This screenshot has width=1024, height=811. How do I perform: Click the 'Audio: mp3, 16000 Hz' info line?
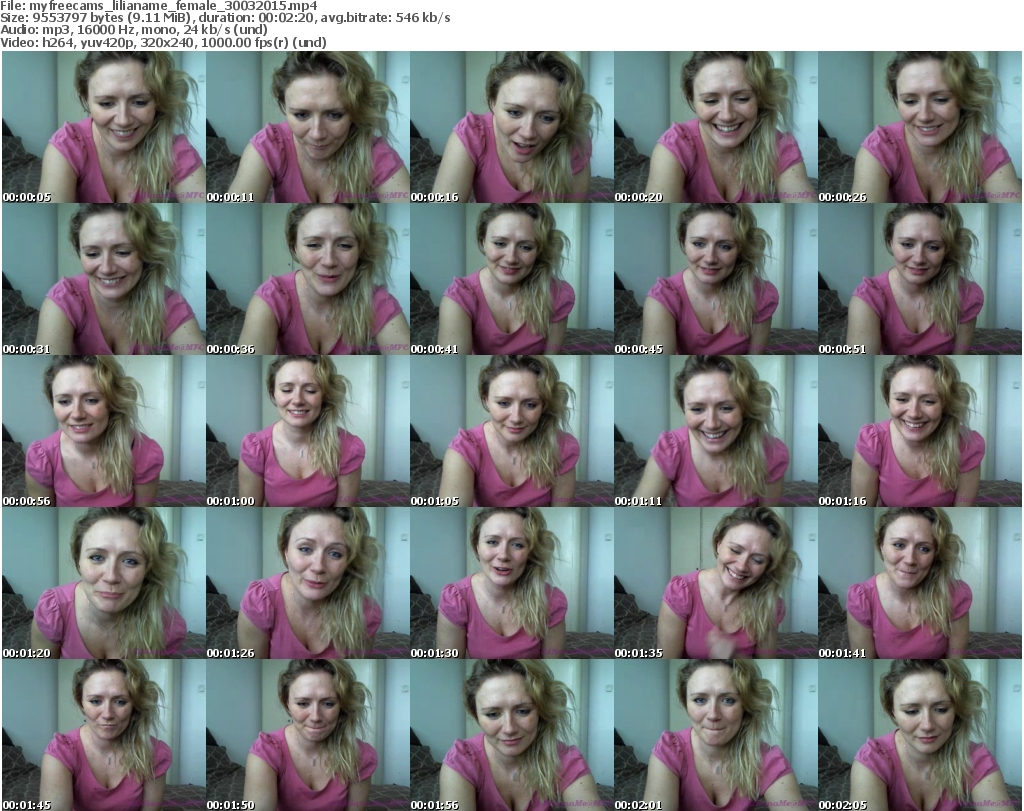pyautogui.click(x=134, y=30)
